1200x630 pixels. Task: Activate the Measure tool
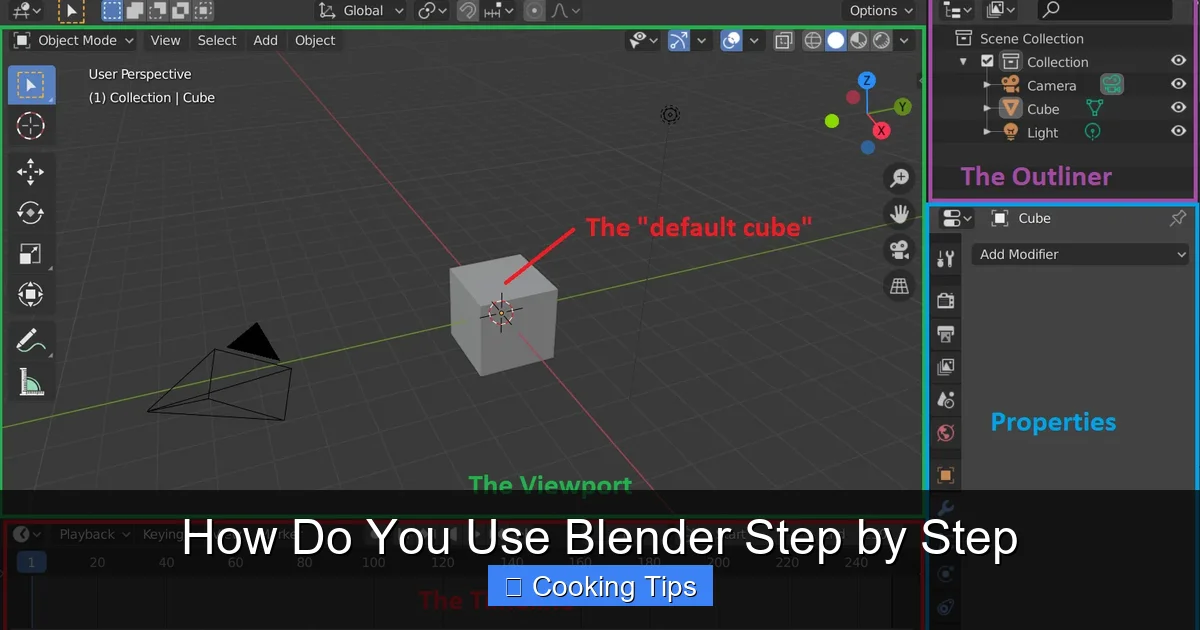click(31, 382)
